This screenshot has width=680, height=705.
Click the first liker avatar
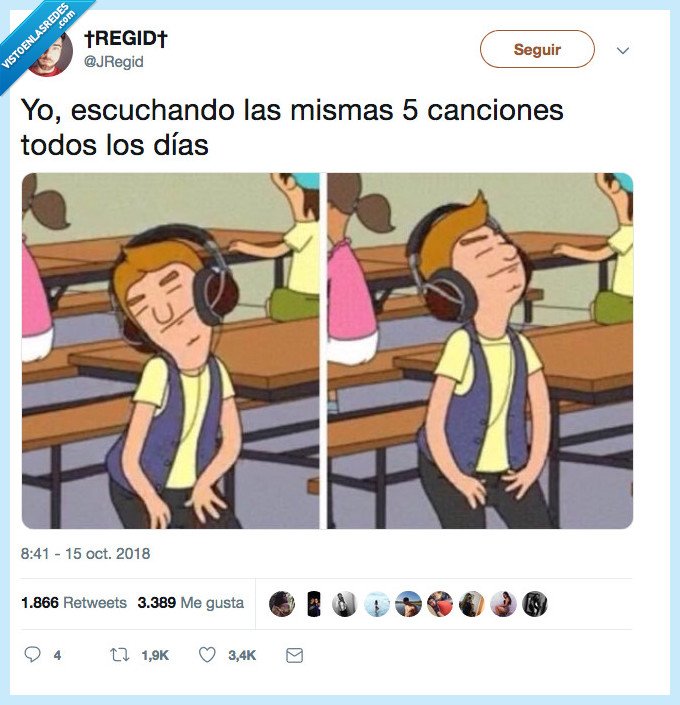click(282, 603)
